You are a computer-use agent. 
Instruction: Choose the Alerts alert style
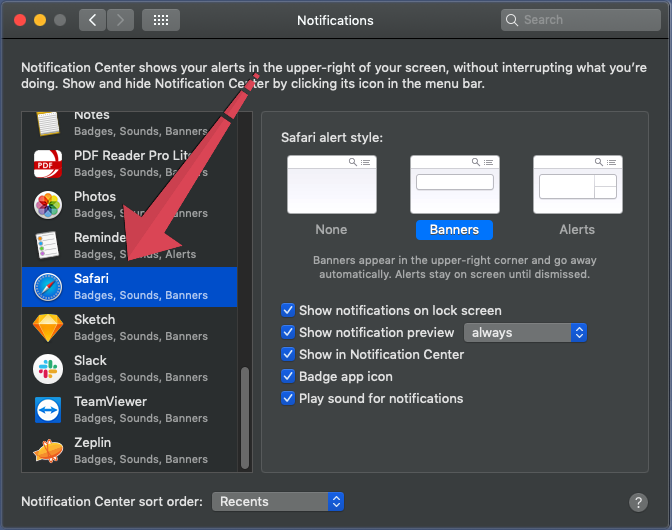coord(577,185)
